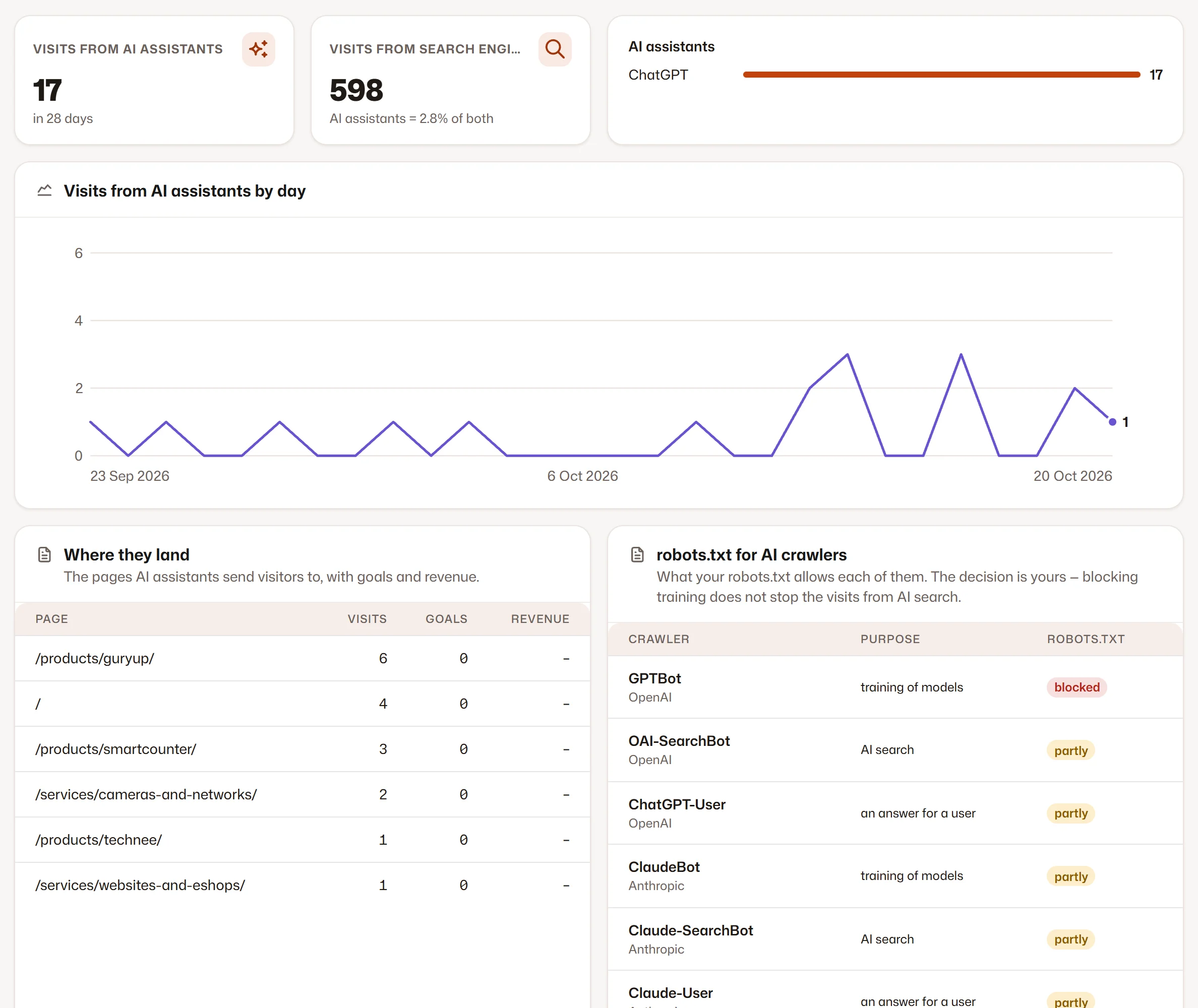Select the '/' homepage row
This screenshot has width=1198, height=1008.
[303, 704]
